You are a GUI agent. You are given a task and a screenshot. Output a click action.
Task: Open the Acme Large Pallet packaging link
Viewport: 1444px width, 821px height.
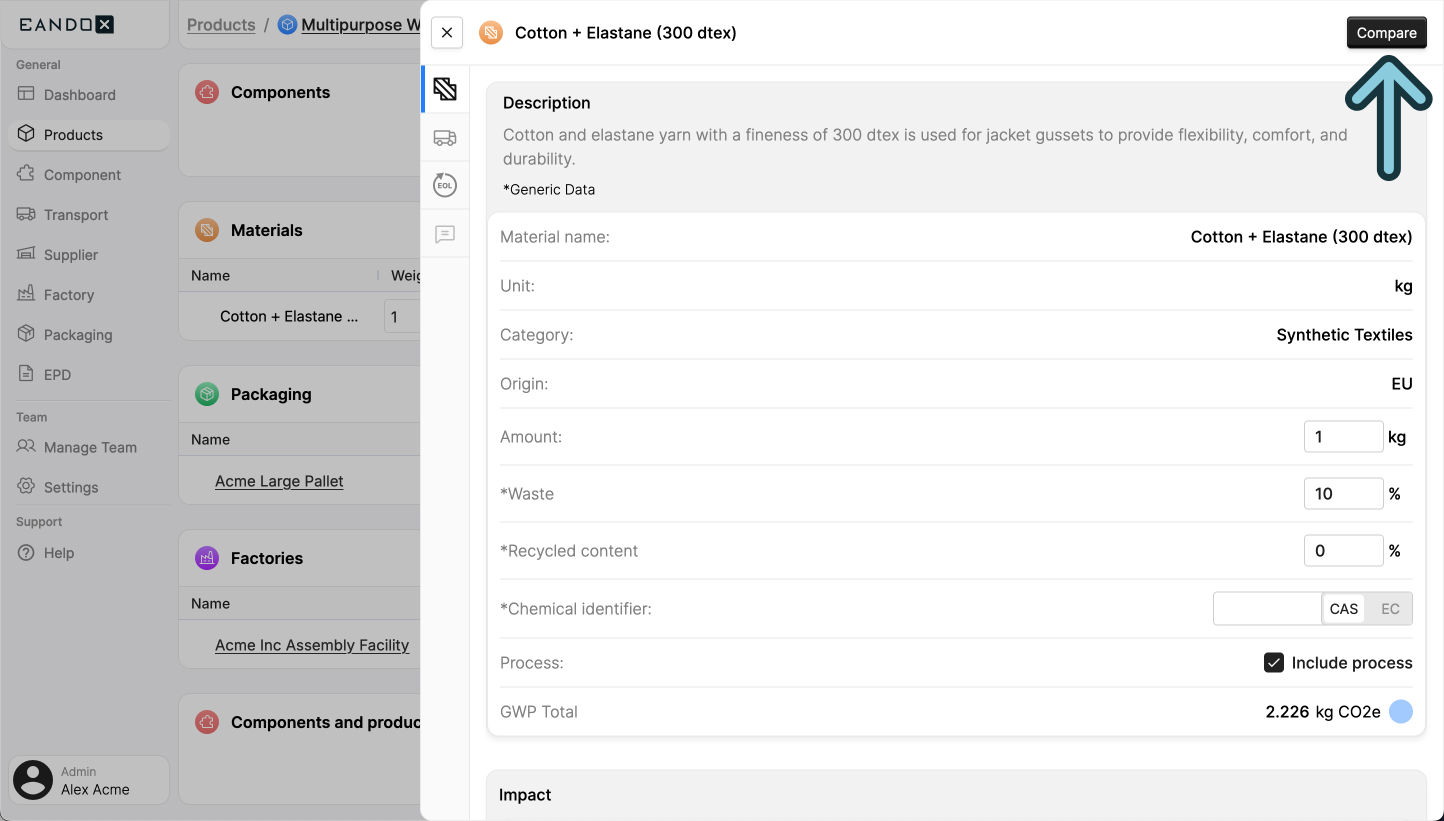[x=279, y=481]
